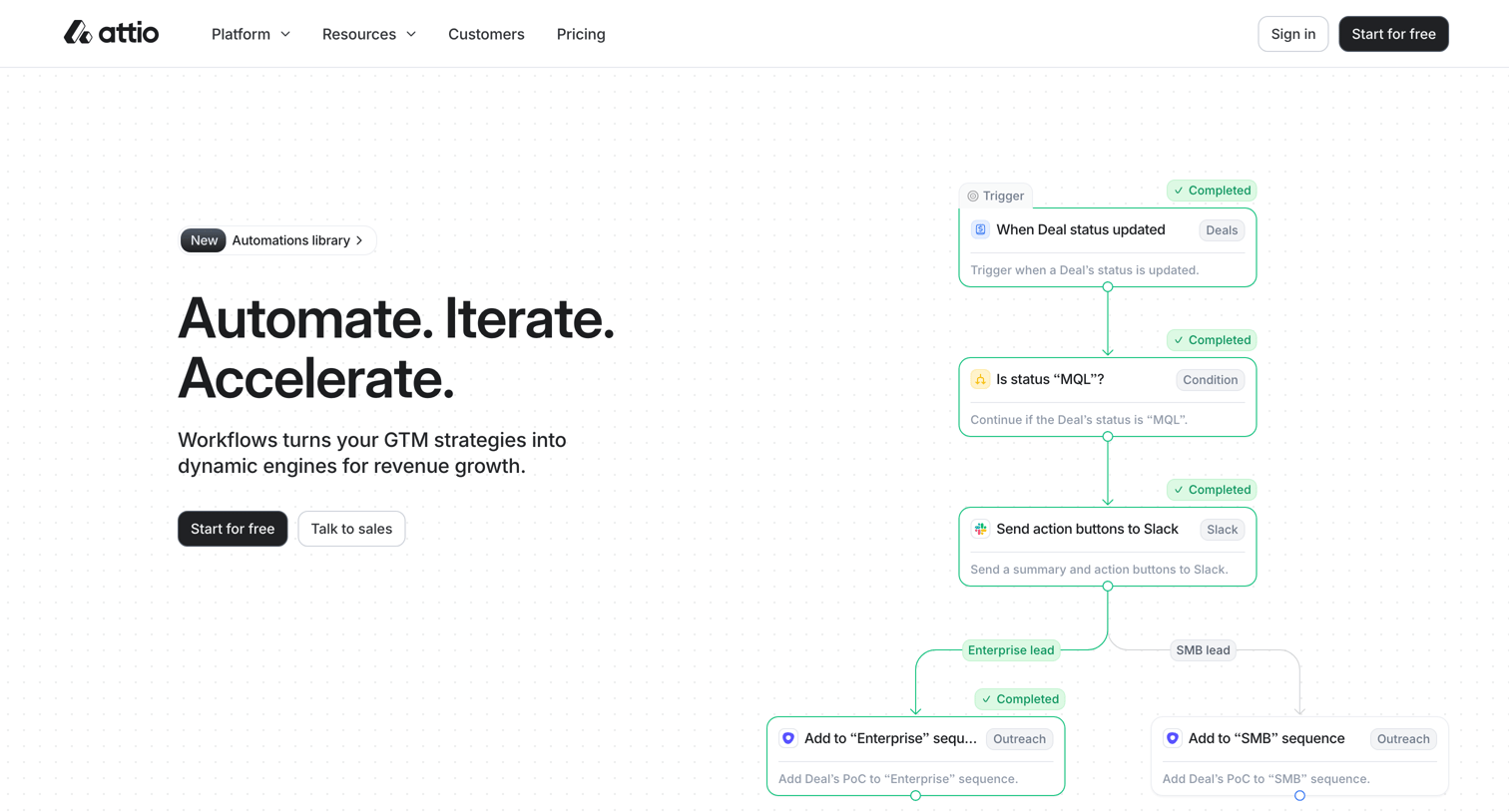Select the Enterprise lead branch label

point(1011,650)
